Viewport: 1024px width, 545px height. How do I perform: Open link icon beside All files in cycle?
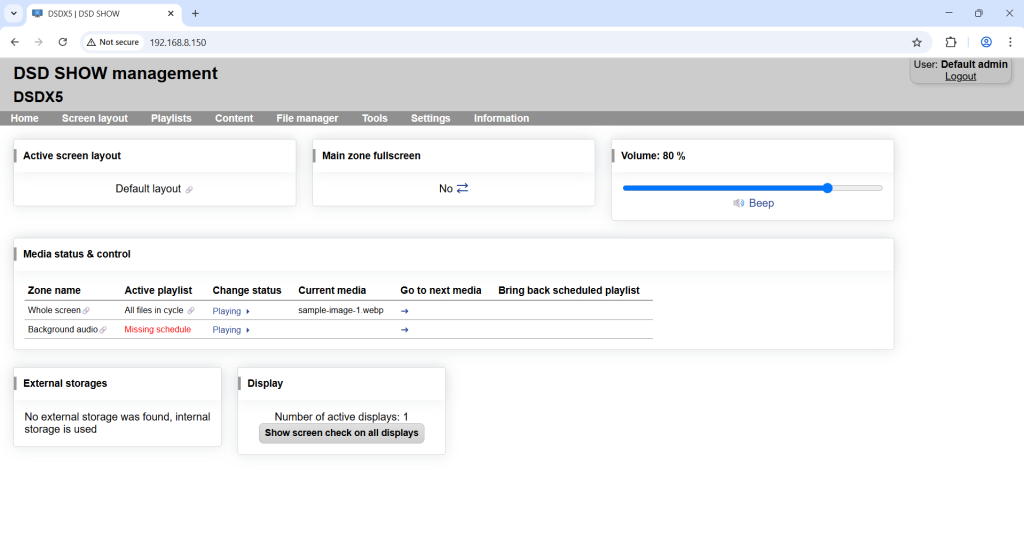(x=191, y=311)
